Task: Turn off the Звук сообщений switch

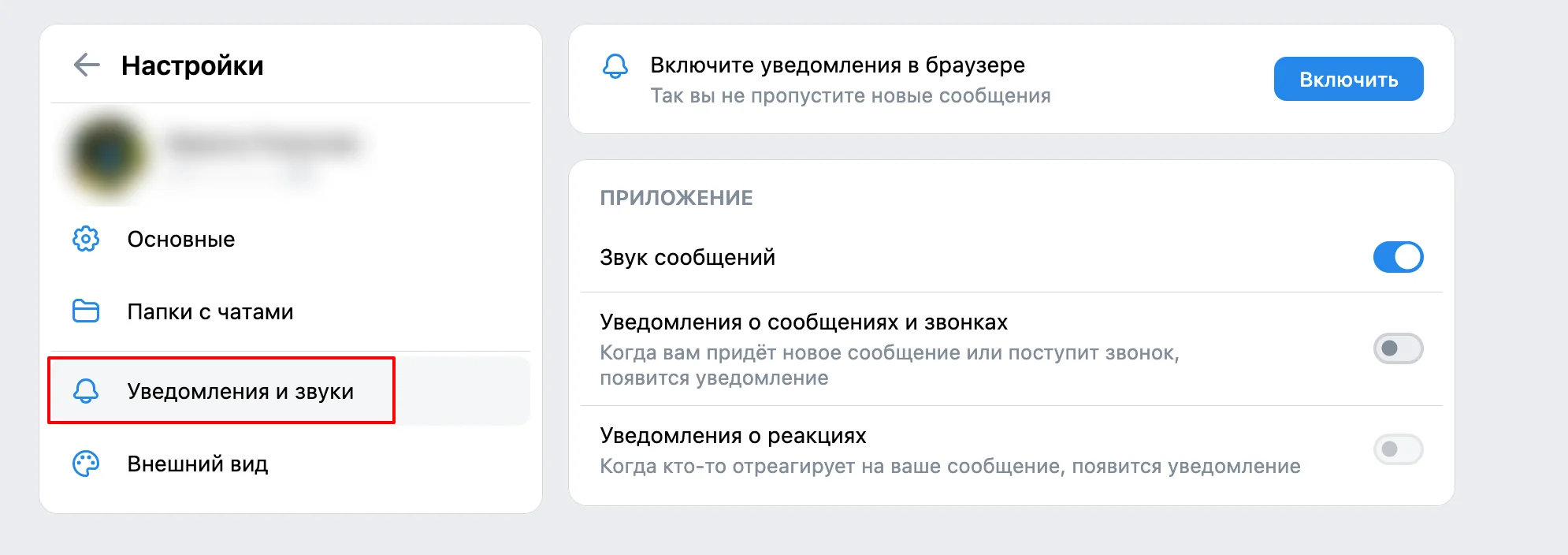Action: pos(1398,257)
